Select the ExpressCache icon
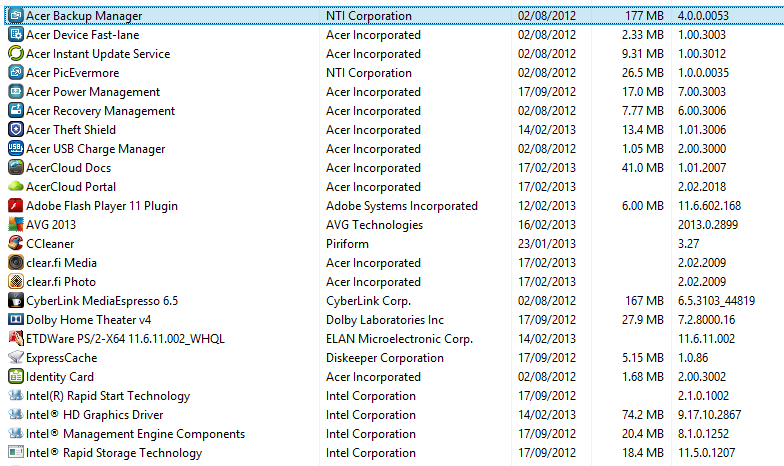Viewport: 784px width, 466px height. 16,358
